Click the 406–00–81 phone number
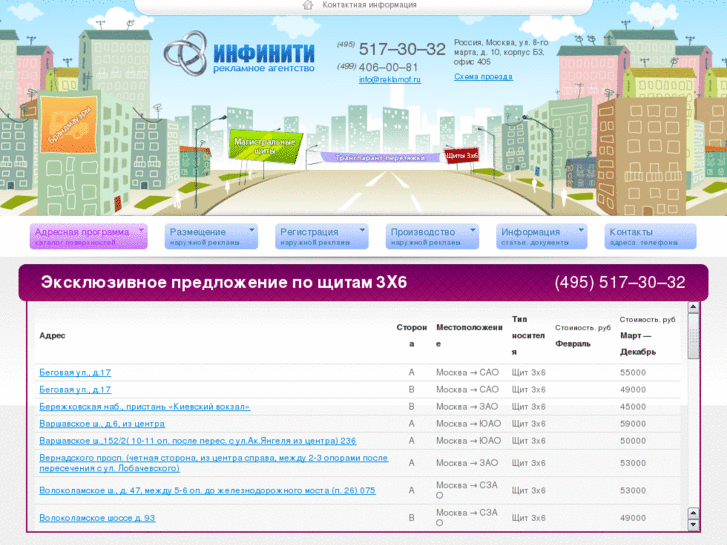The width and height of the screenshot is (727, 545). (x=388, y=67)
